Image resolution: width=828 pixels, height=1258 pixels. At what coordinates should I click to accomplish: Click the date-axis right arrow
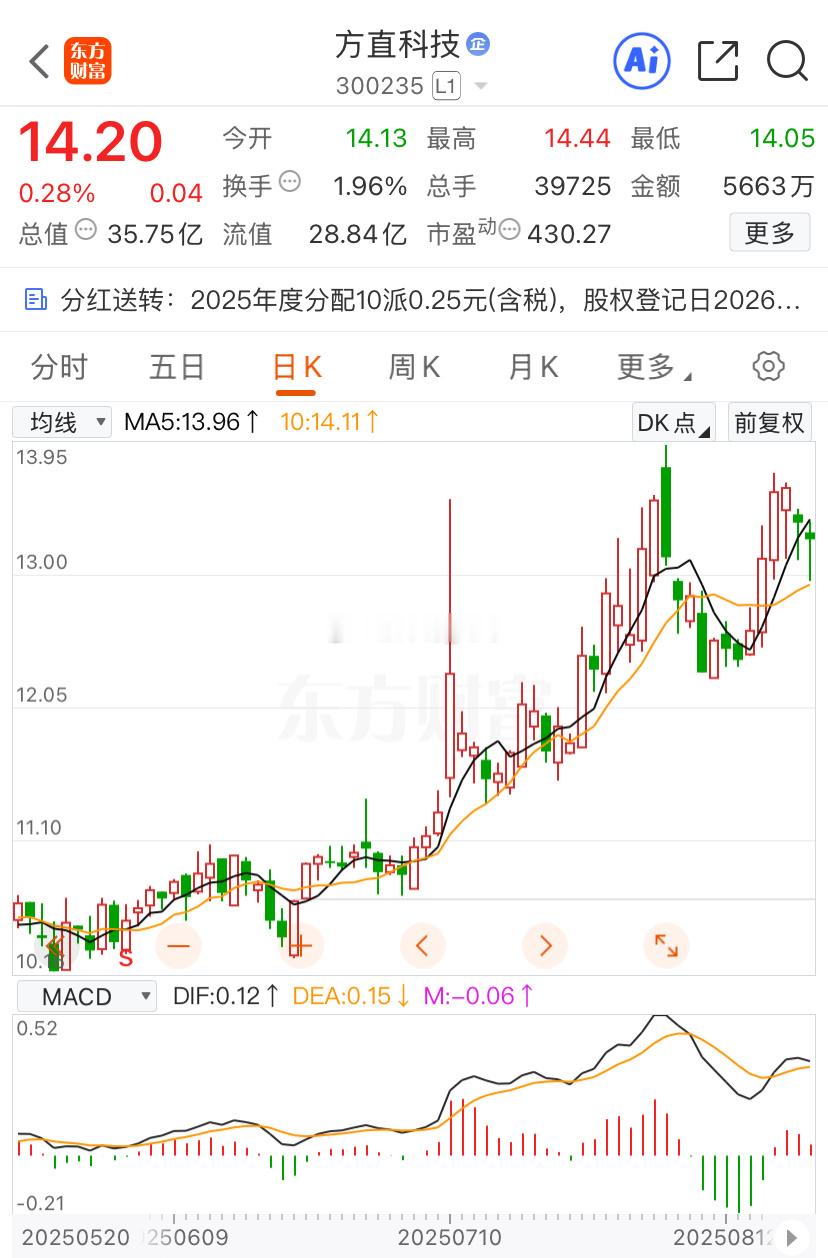[x=793, y=1237]
